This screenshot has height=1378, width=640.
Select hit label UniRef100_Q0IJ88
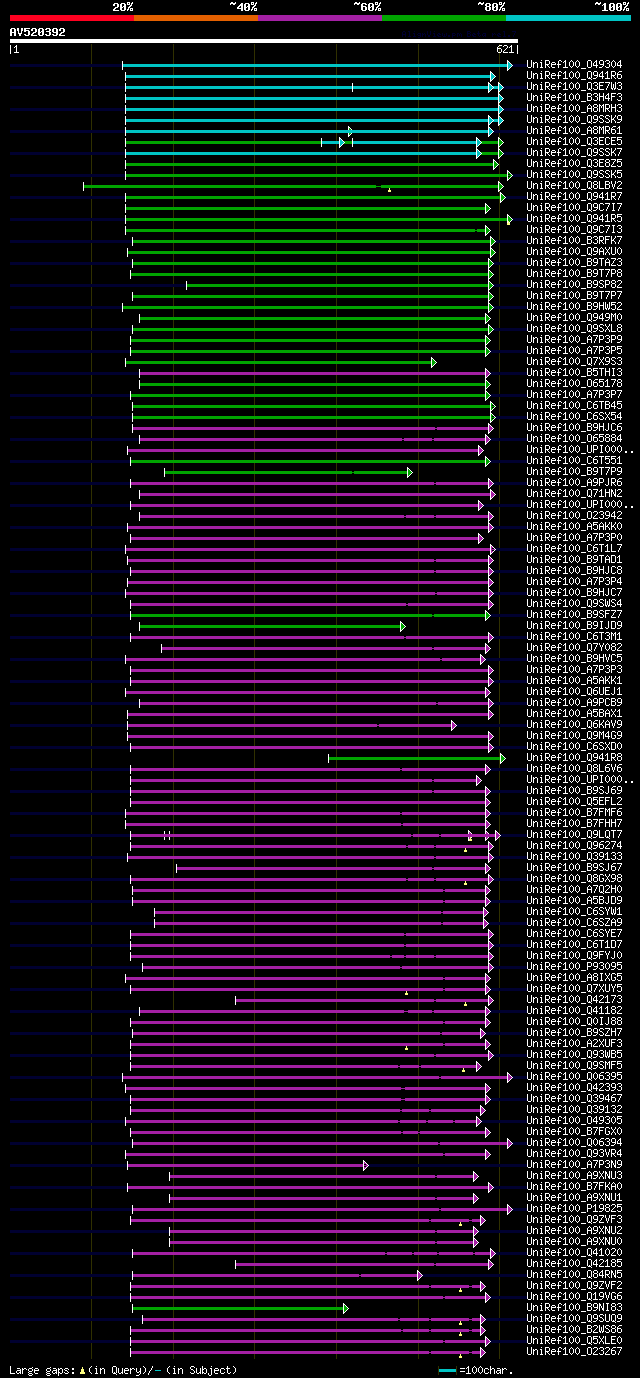coord(574,1022)
